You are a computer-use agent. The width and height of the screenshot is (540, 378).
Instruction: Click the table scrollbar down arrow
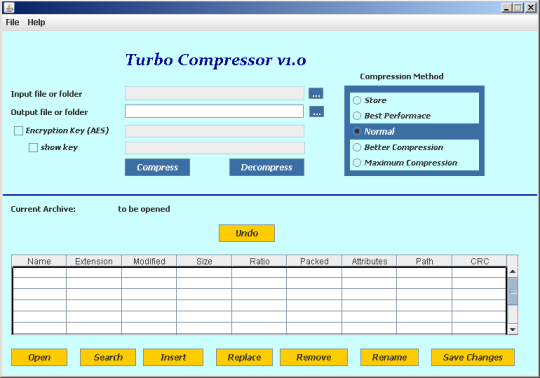click(x=512, y=329)
